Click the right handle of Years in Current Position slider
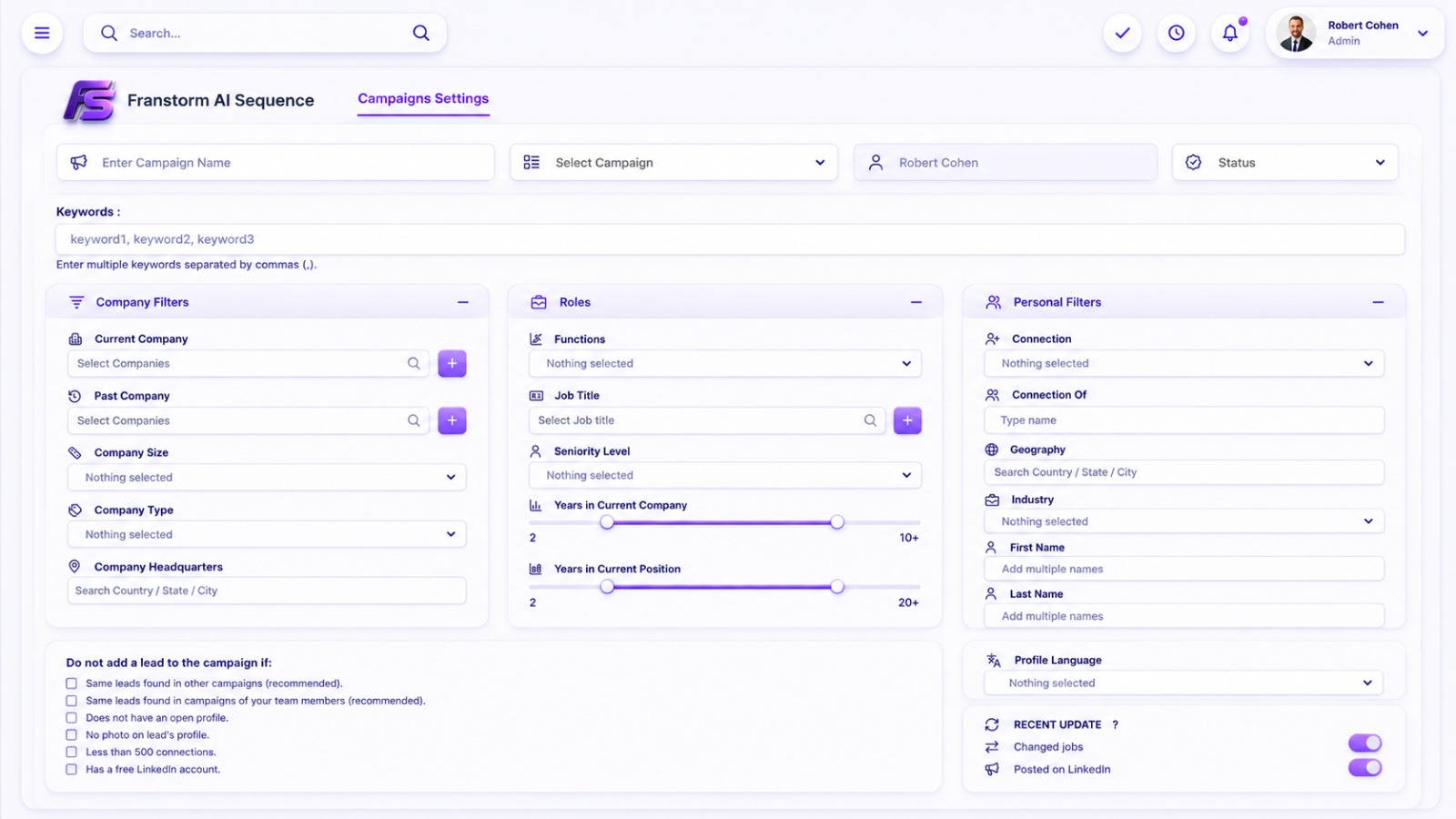1456x819 pixels. [x=837, y=587]
